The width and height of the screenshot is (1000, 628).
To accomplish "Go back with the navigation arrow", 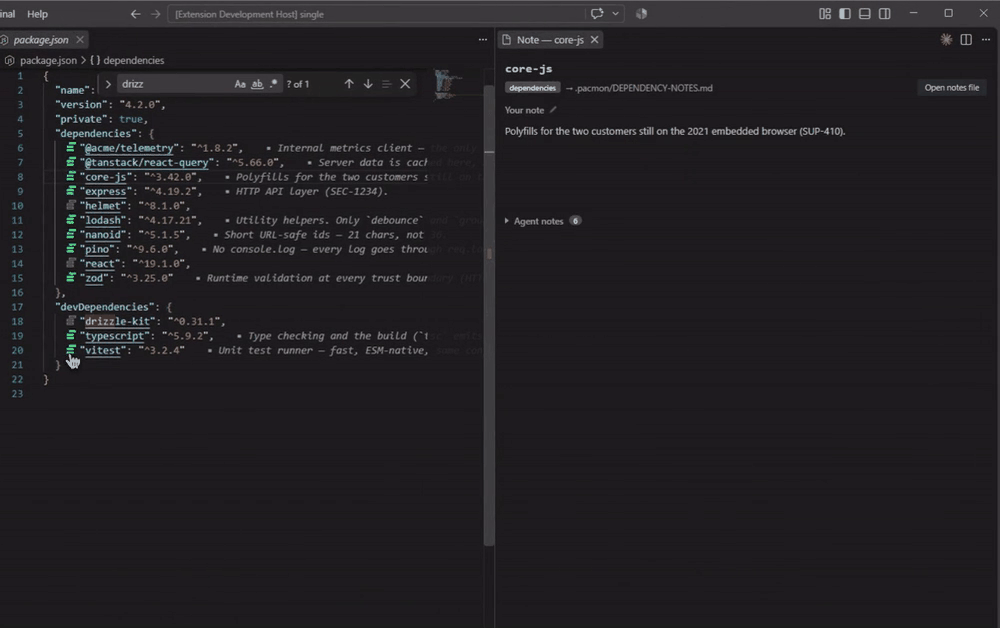I will 135,14.
